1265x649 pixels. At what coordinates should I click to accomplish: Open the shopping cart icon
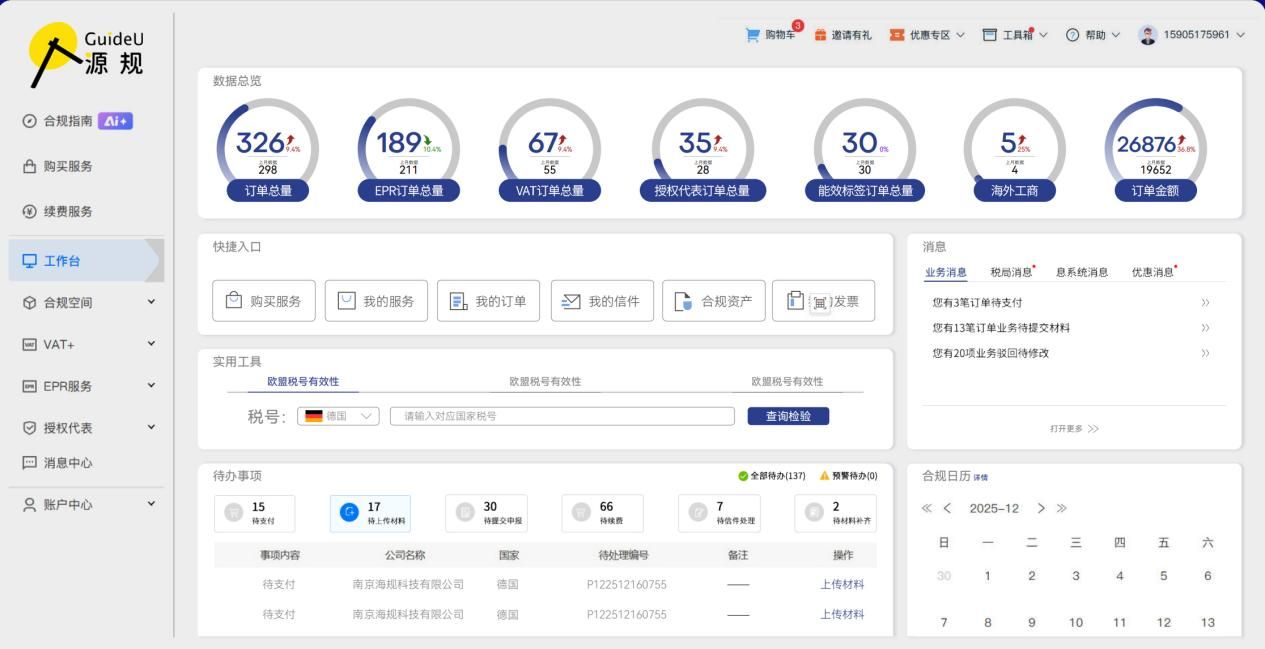coord(753,35)
